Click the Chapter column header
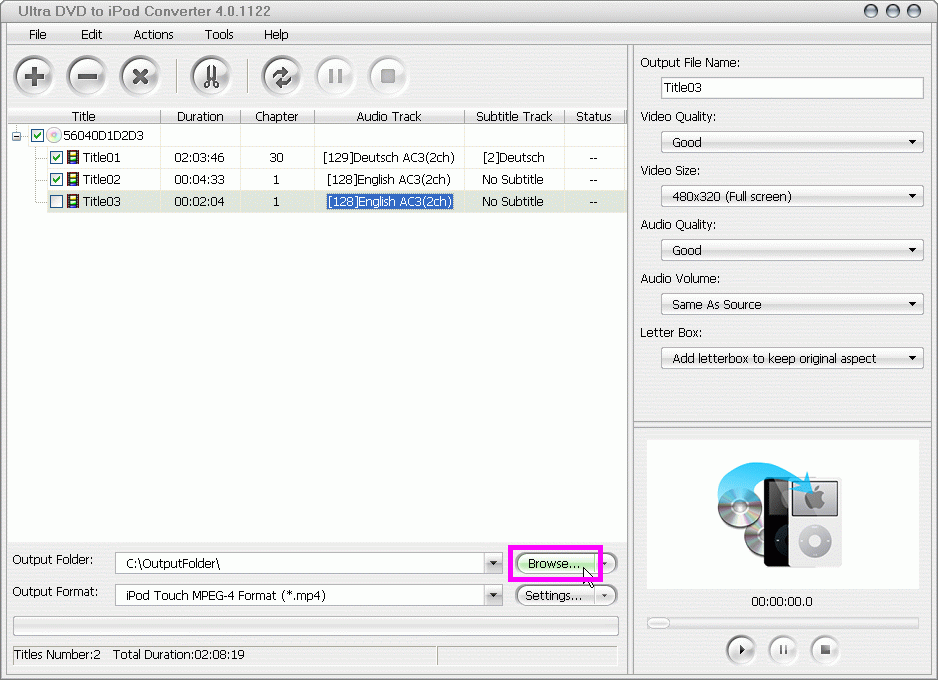 (276, 117)
